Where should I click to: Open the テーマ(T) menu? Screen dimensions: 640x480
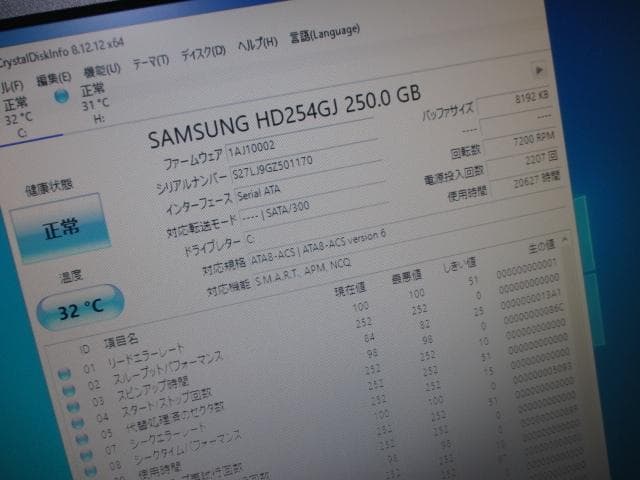[x=151, y=62]
